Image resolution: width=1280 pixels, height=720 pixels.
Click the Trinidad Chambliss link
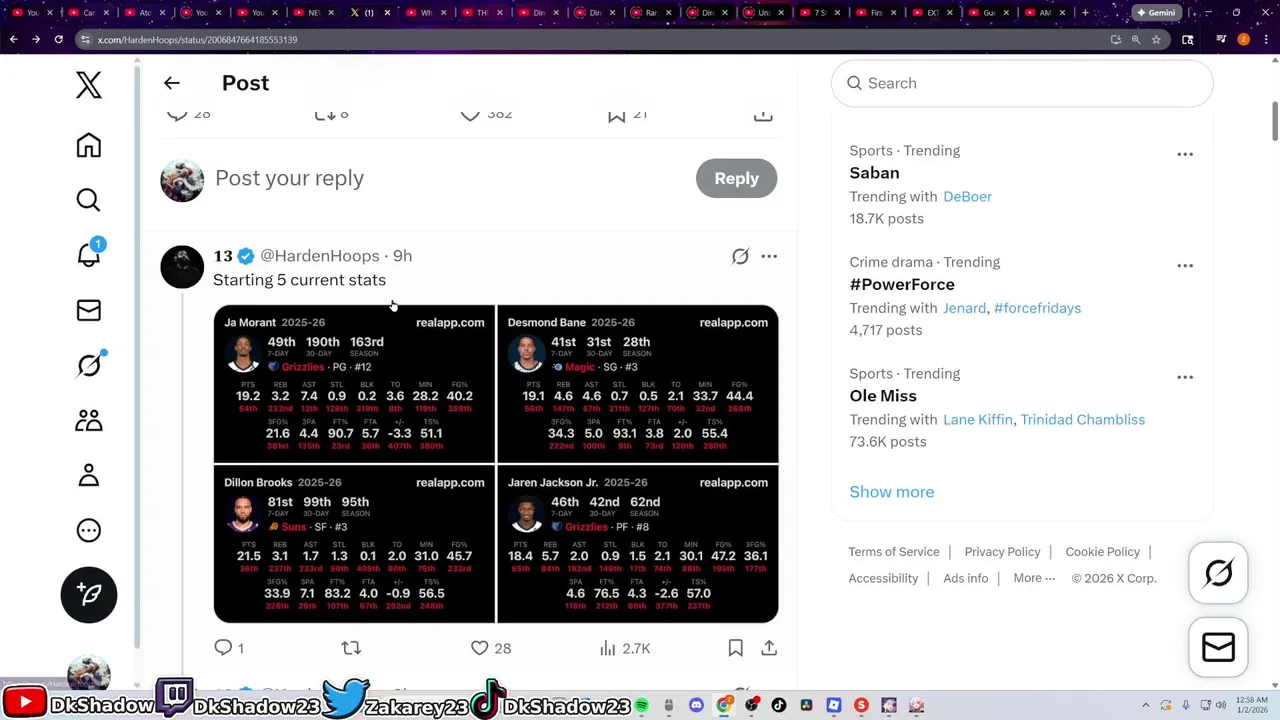[x=1082, y=420]
